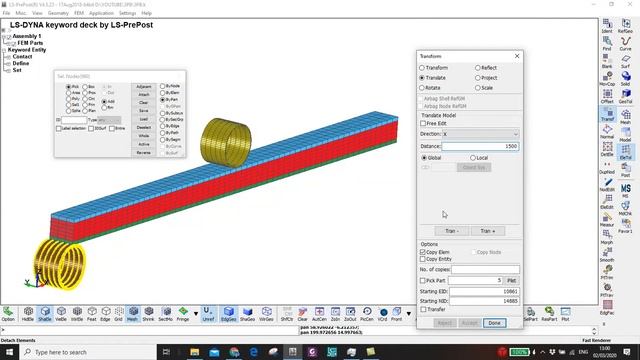Enable the Free Edit checkbox
Image resolution: width=640 pixels, height=360 pixels.
423,123
